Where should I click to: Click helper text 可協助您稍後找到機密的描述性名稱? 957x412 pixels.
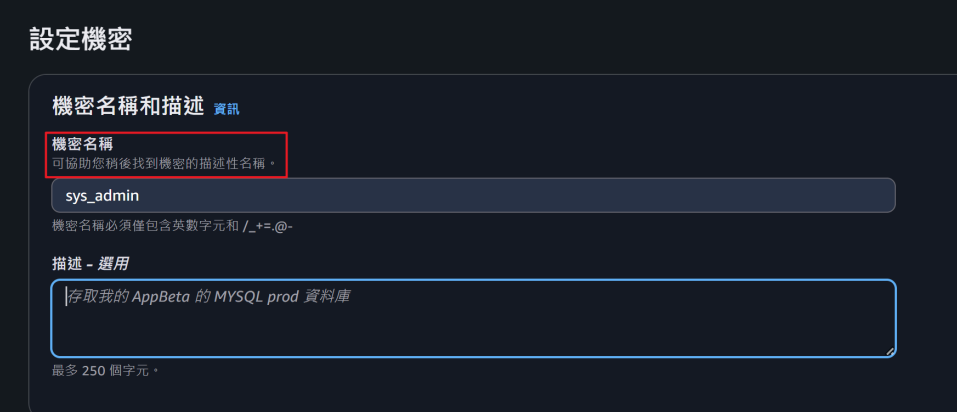point(163,162)
